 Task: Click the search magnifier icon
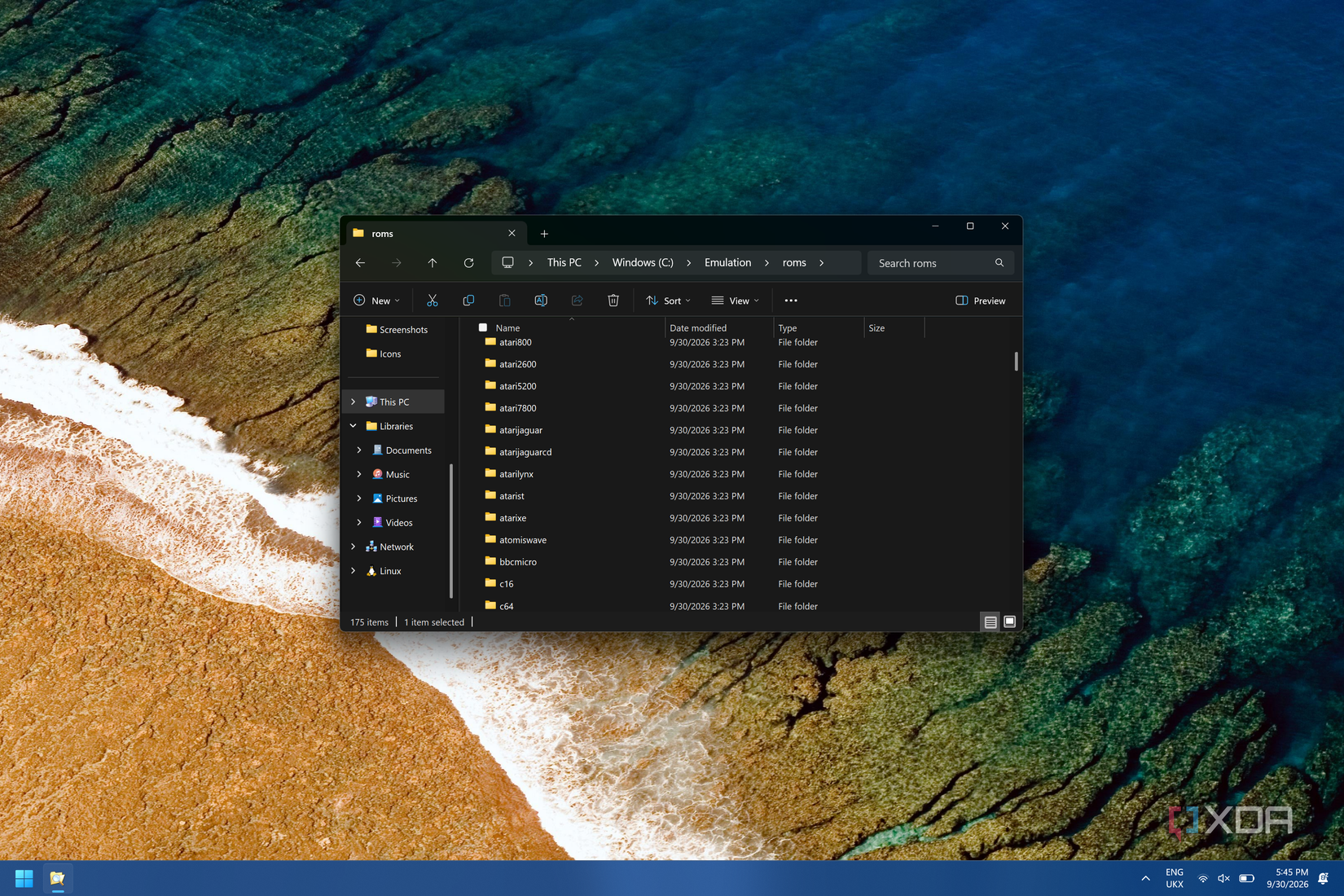(999, 262)
